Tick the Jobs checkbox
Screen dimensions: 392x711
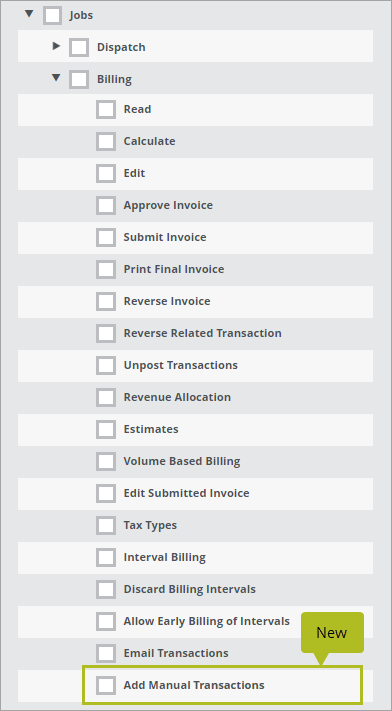(53, 15)
